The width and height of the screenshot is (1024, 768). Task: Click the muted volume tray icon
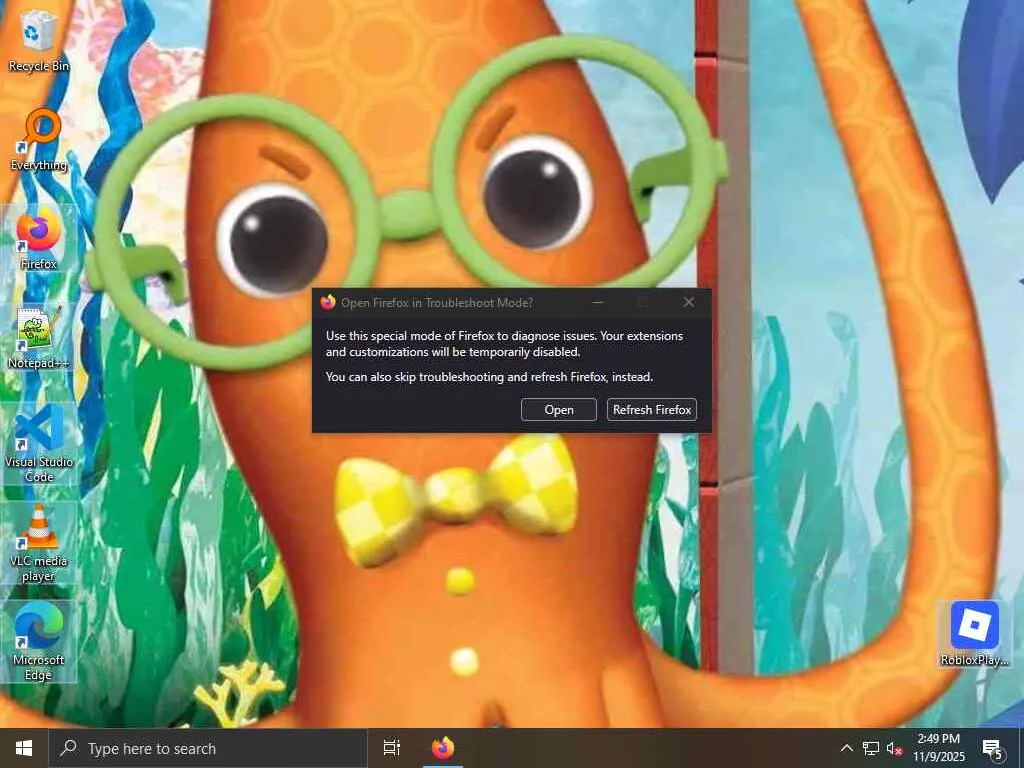894,748
